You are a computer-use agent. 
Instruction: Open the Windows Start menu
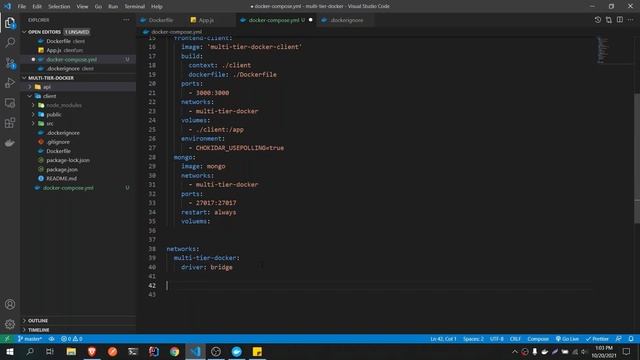[10, 351]
